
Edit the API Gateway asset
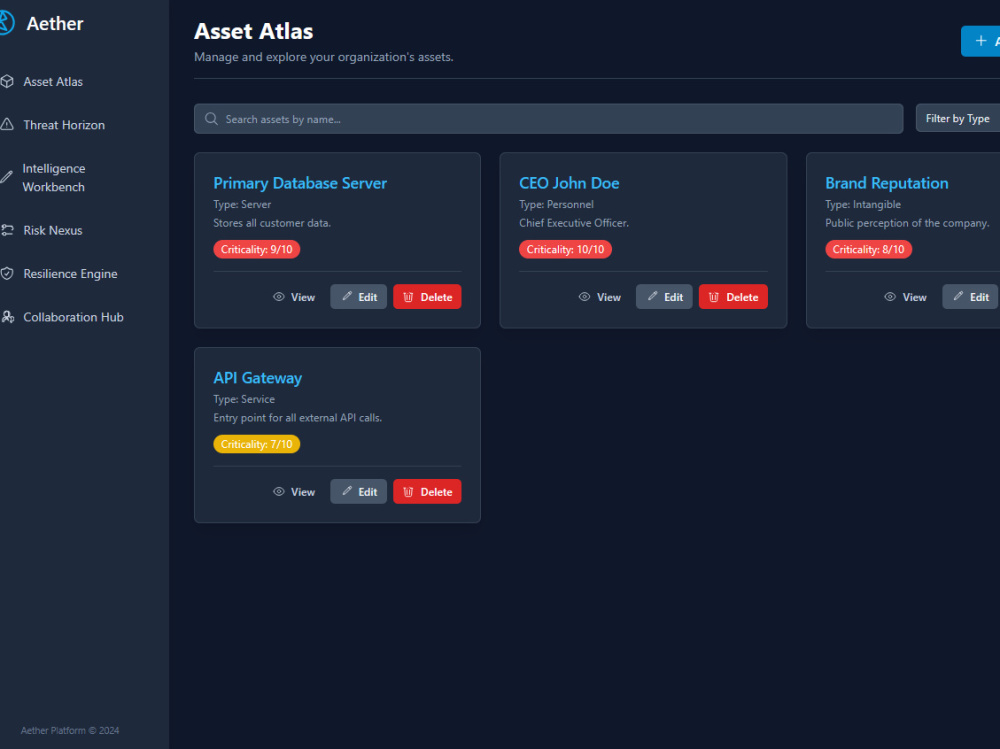click(x=358, y=492)
